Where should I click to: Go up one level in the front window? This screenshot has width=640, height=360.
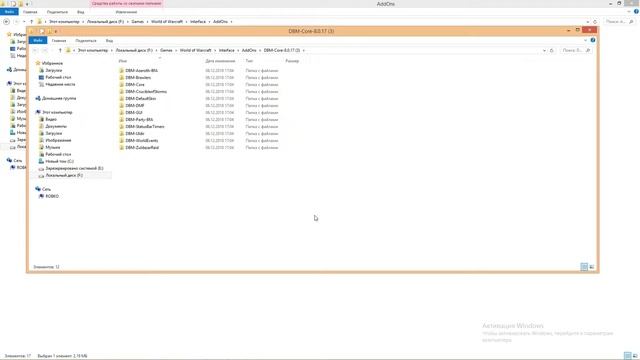point(60,50)
